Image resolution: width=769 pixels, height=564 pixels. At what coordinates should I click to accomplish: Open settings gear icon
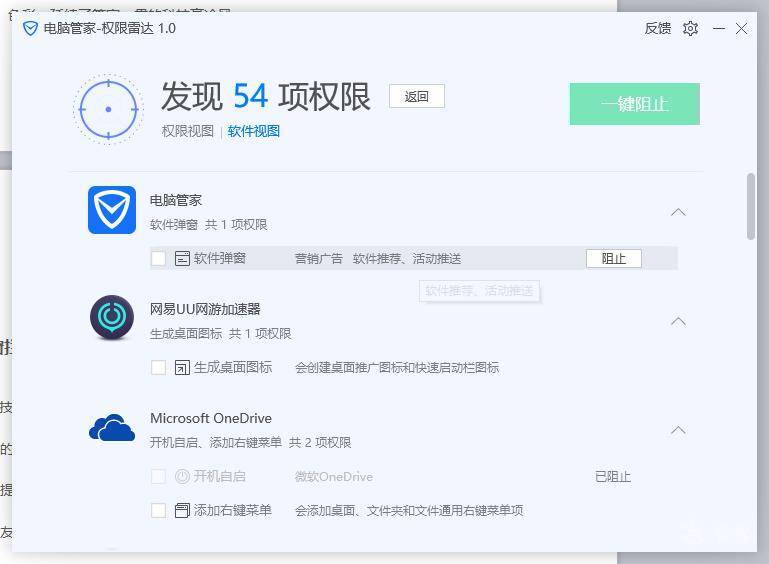(690, 28)
